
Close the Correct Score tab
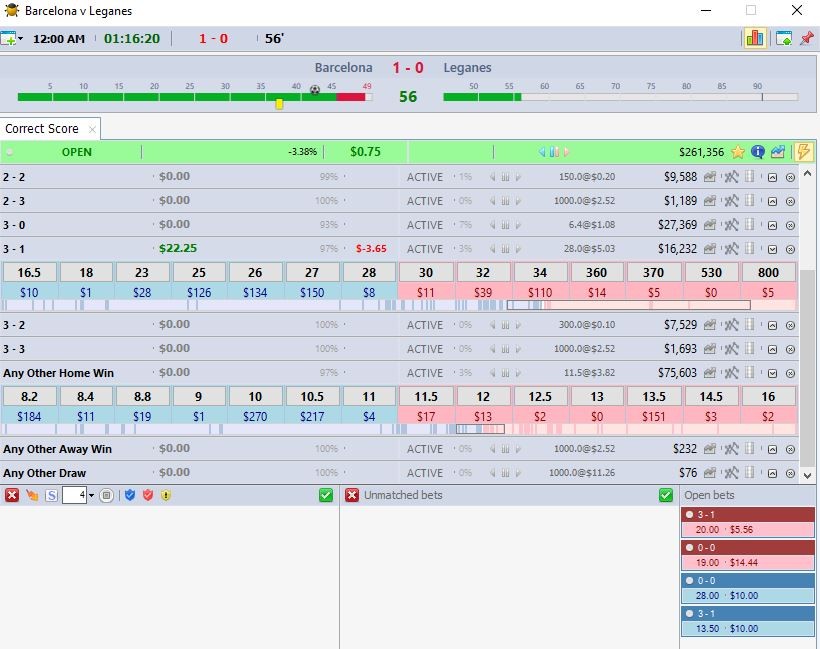click(x=92, y=129)
